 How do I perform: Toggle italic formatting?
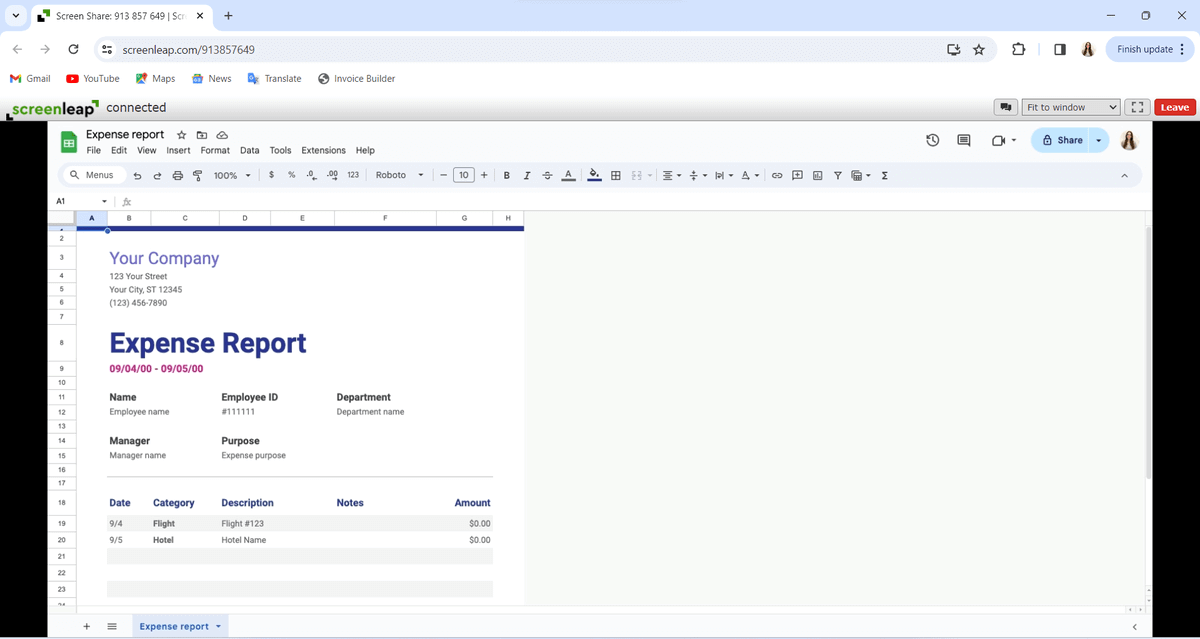[x=527, y=175]
